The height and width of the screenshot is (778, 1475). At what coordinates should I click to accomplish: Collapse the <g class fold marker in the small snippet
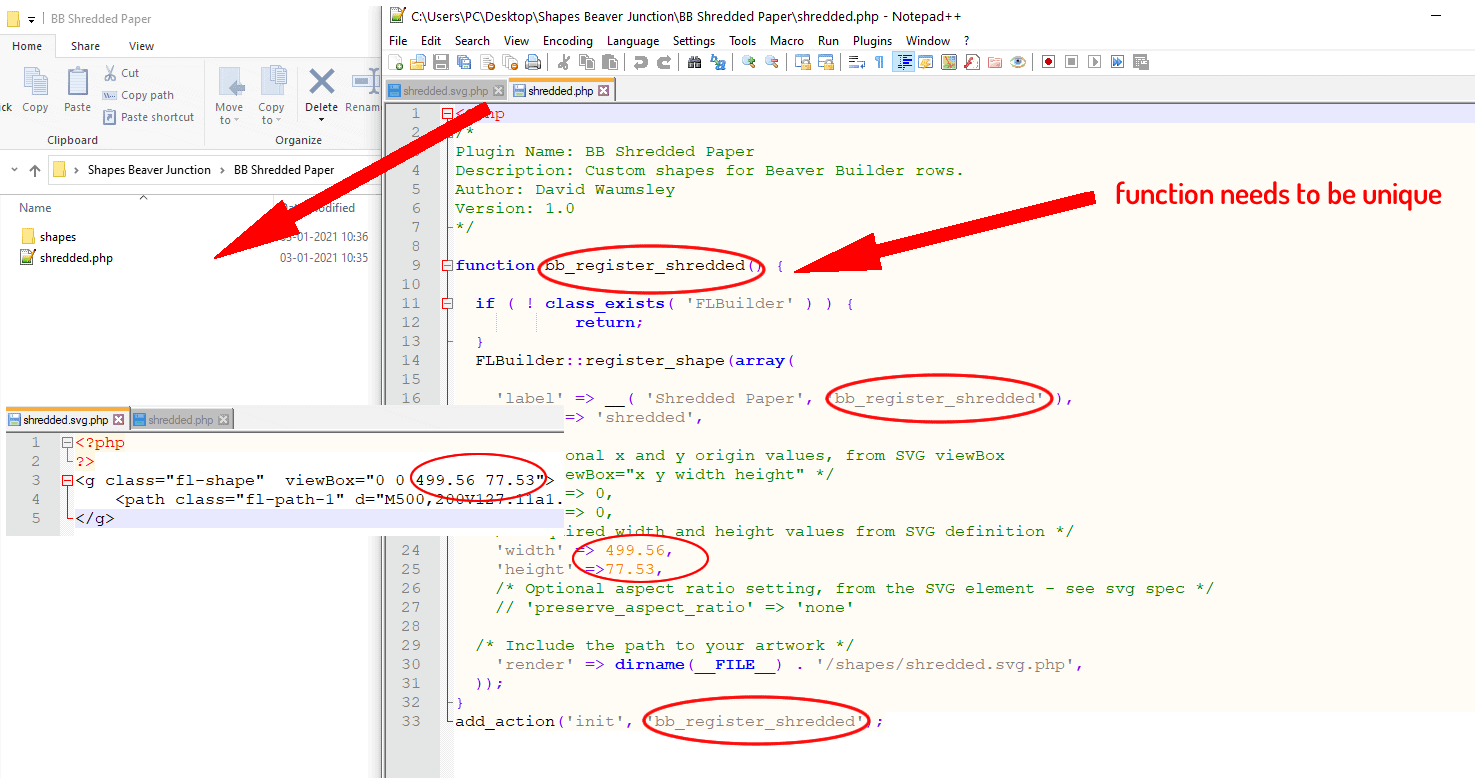tap(66, 481)
